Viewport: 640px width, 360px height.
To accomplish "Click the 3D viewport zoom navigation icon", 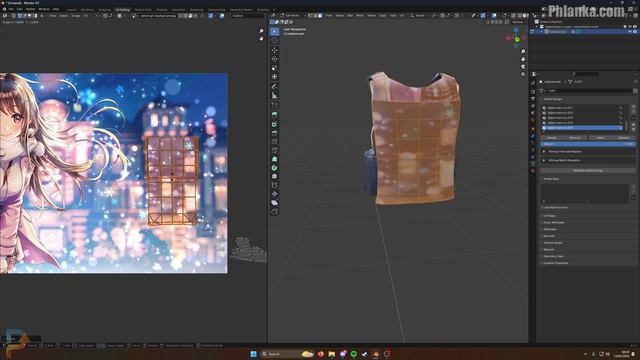I will pyautogui.click(x=523, y=52).
